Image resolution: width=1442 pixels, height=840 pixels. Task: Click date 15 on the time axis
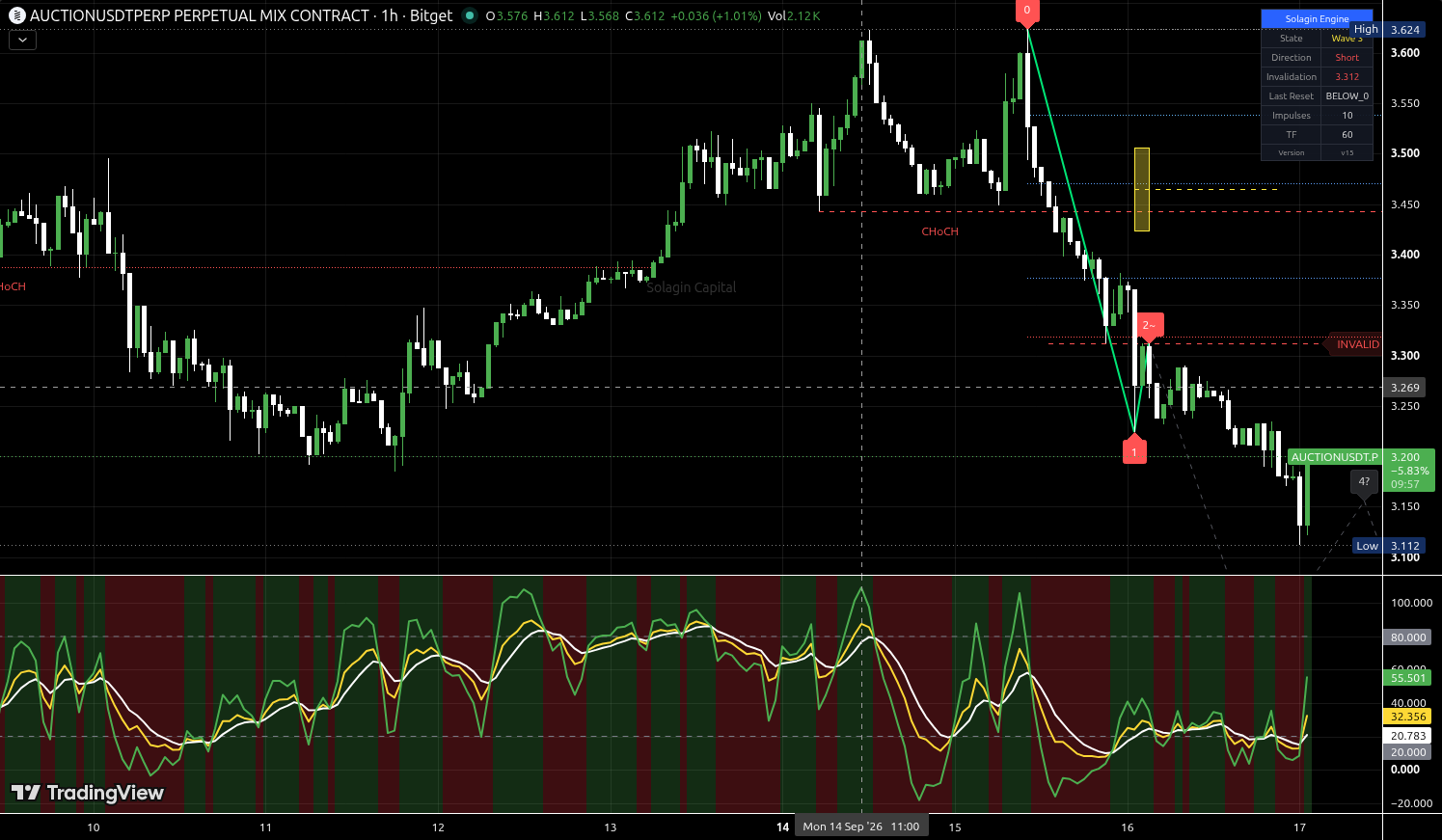tap(955, 826)
